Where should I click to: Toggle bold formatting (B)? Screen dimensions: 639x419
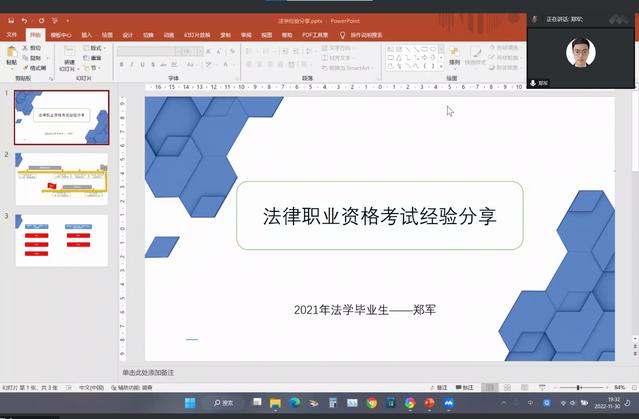tap(122, 63)
